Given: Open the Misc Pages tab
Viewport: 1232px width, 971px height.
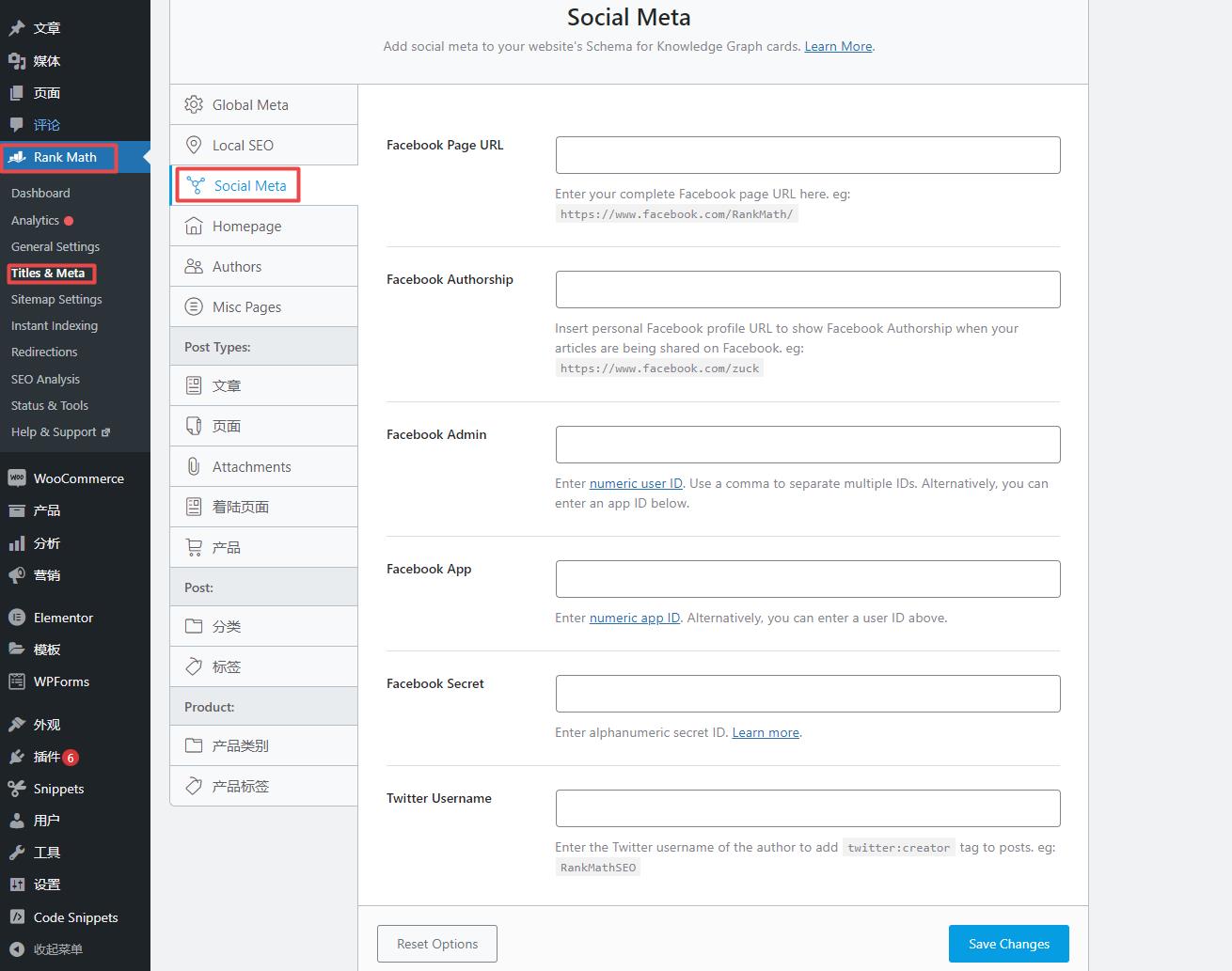Looking at the screenshot, I should pyautogui.click(x=263, y=306).
